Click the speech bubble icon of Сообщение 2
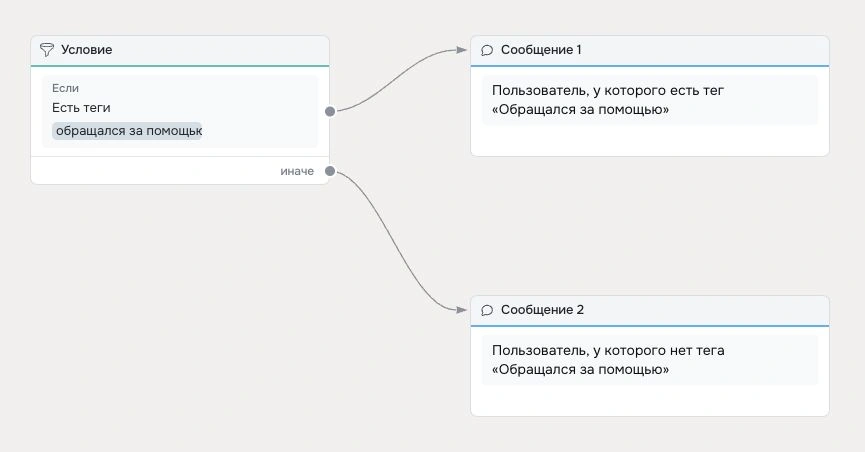 pyautogui.click(x=487, y=310)
